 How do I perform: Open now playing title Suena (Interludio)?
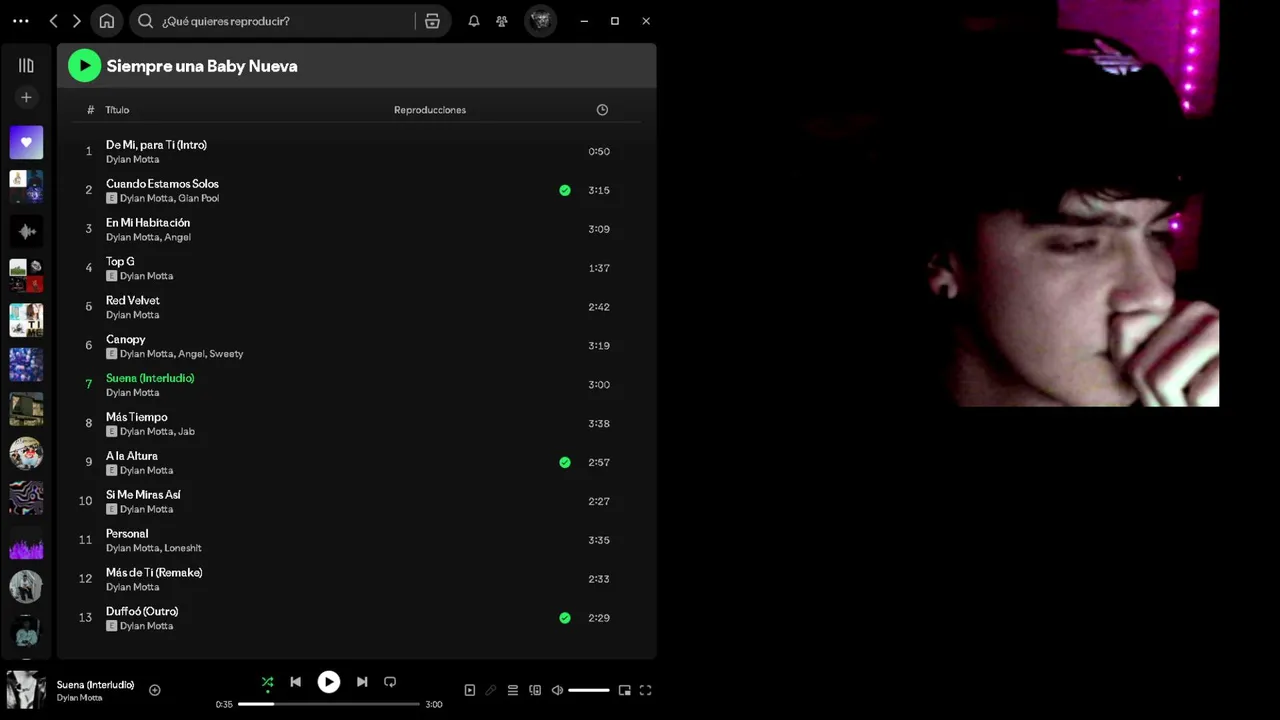tap(95, 685)
